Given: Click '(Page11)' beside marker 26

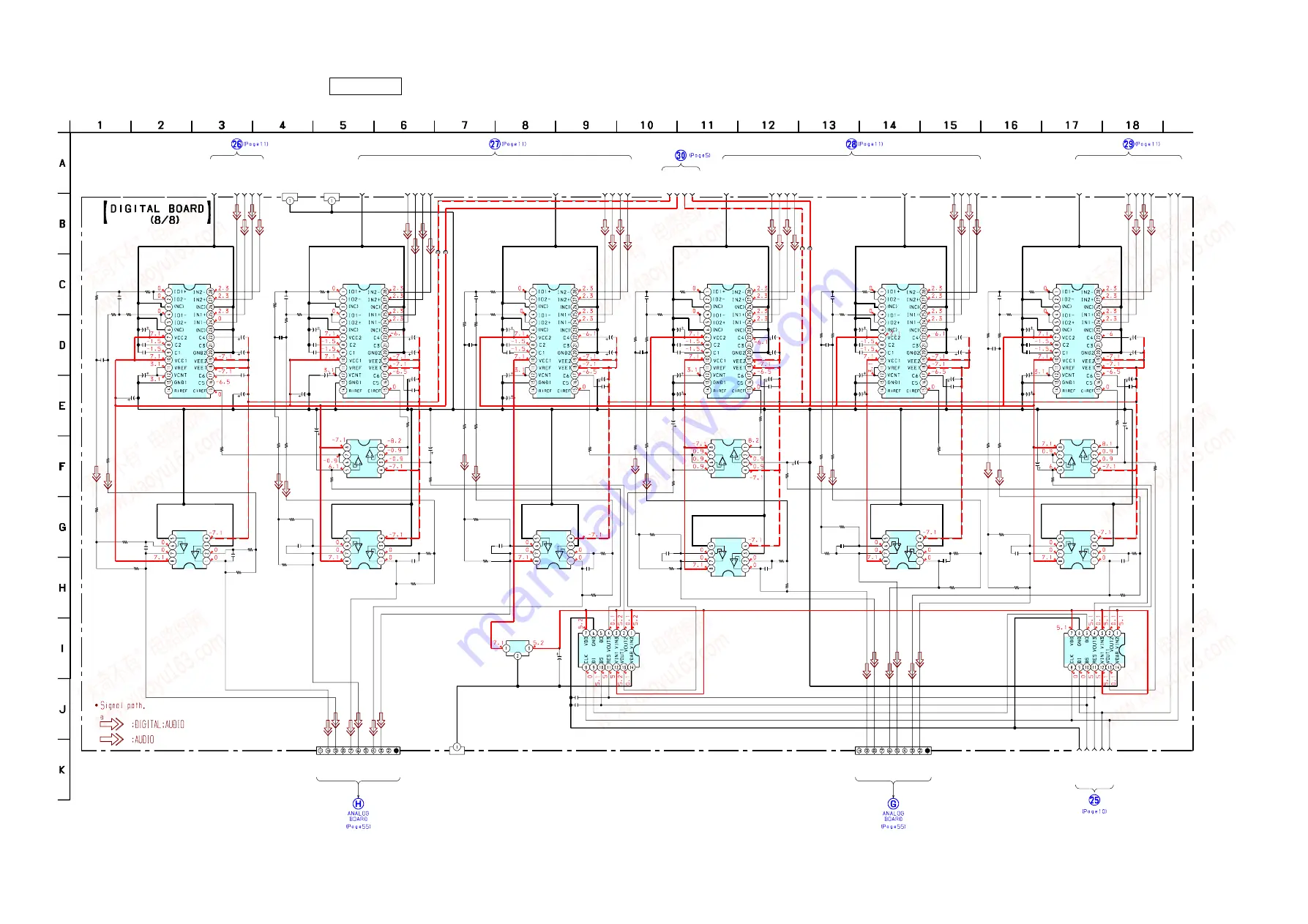Looking at the screenshot, I should coord(256,144).
